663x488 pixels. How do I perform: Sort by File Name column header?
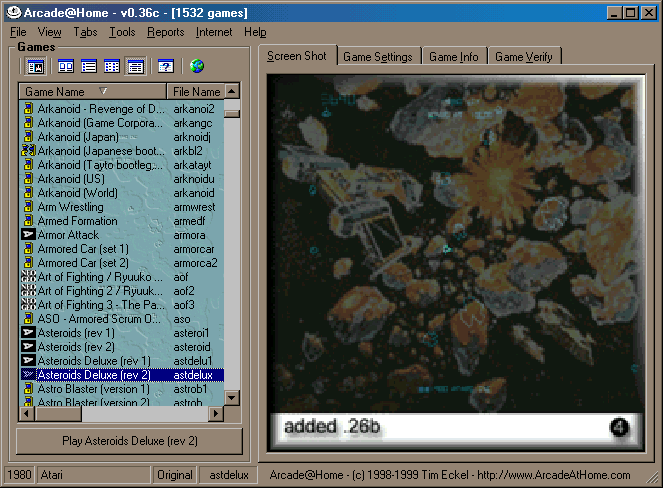pos(195,91)
